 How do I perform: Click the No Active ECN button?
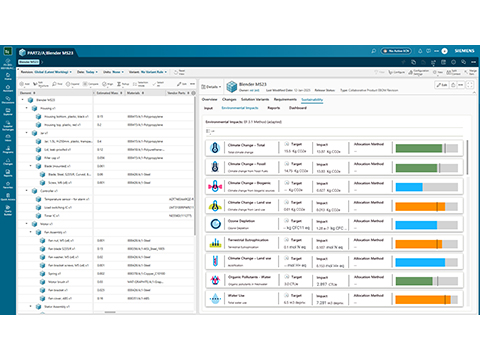[396, 51]
